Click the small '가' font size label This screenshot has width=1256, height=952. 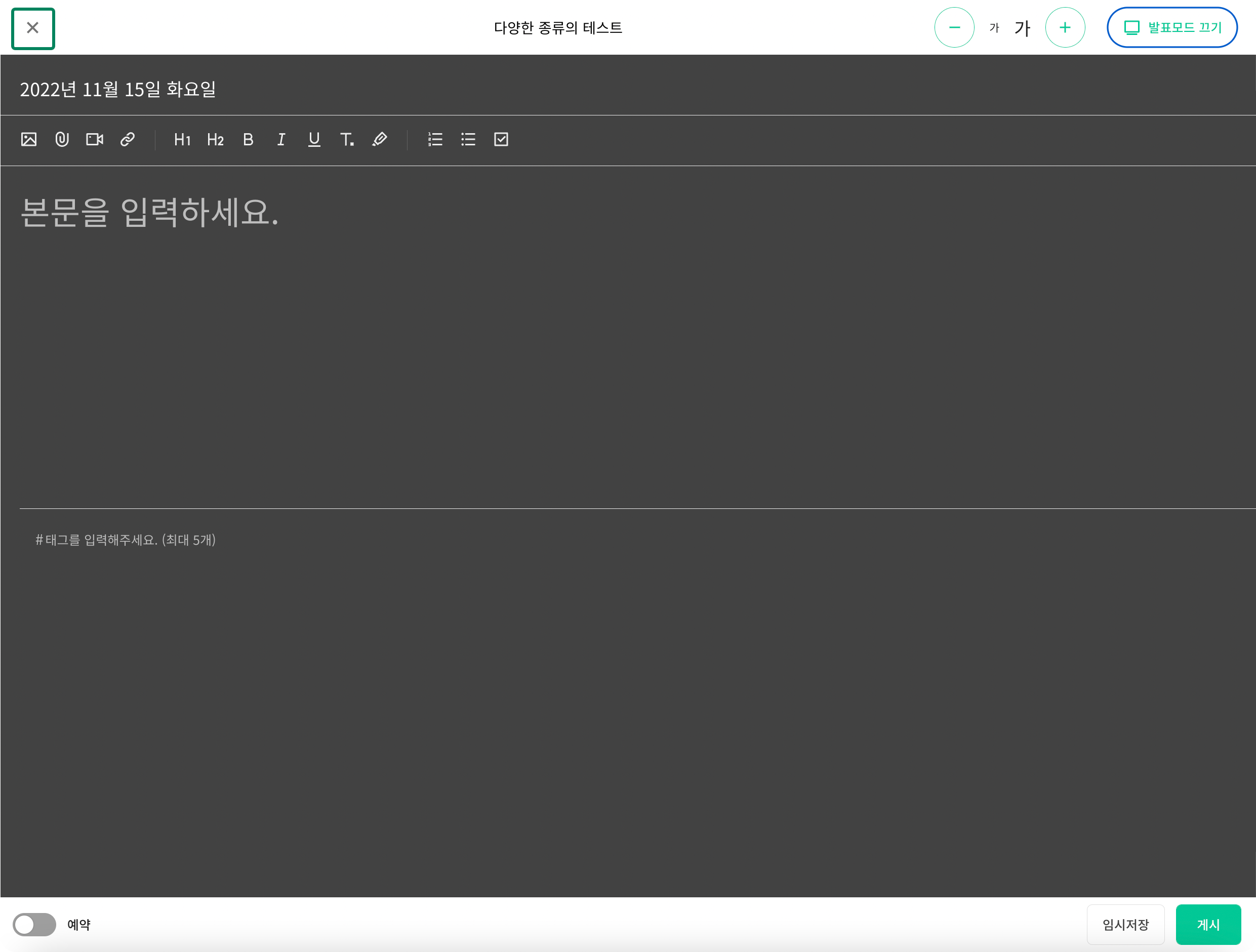[x=994, y=28]
